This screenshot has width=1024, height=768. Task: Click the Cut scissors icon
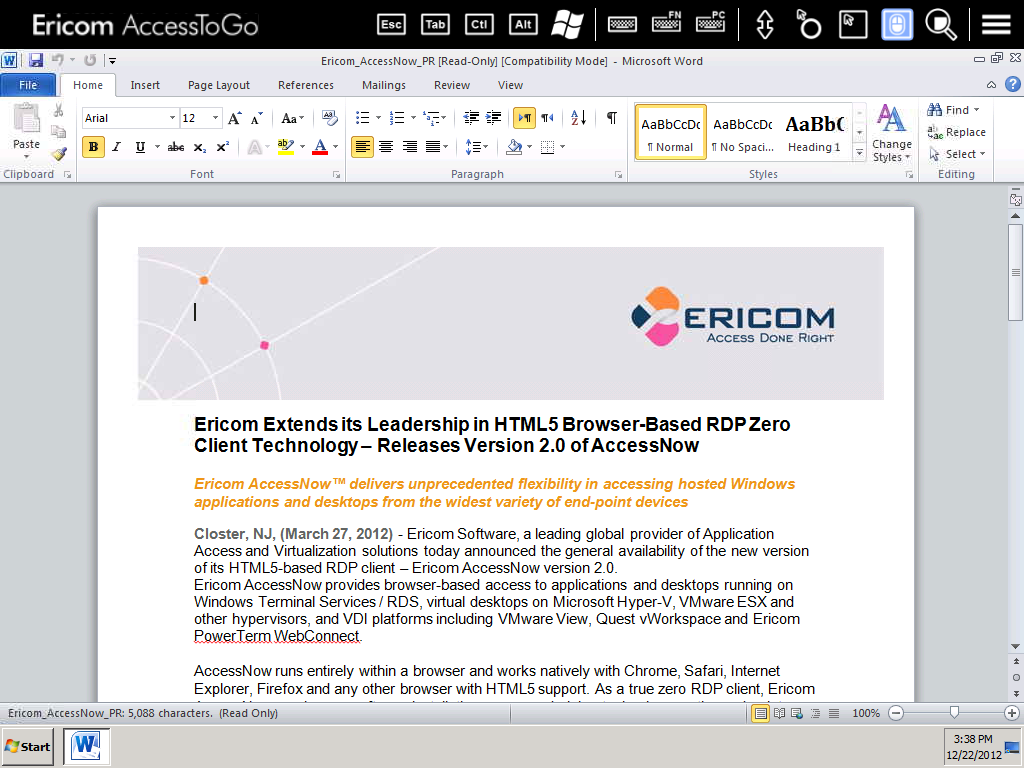[x=59, y=110]
